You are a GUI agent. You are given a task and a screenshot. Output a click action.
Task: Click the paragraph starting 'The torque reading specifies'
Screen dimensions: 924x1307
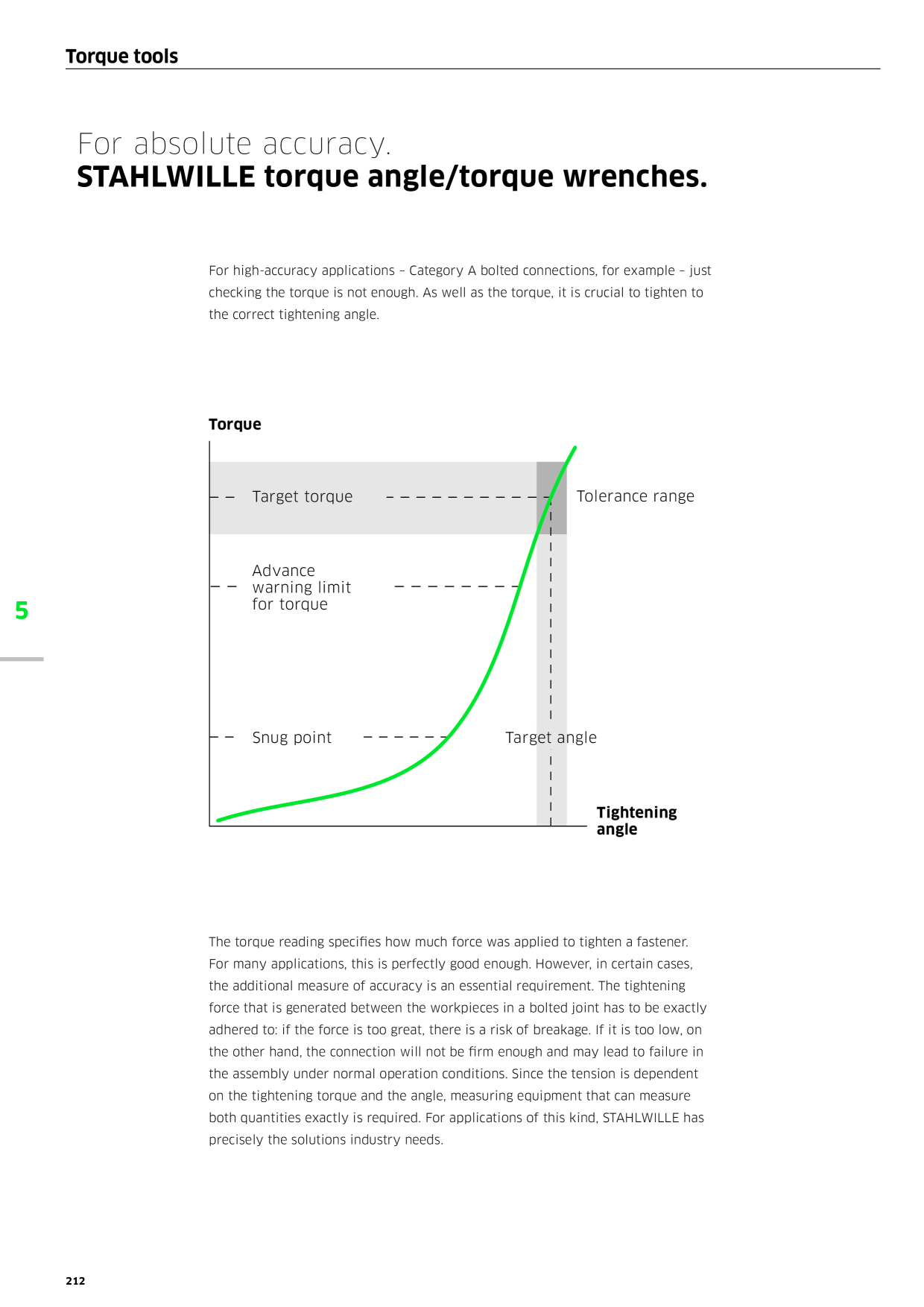458,1040
